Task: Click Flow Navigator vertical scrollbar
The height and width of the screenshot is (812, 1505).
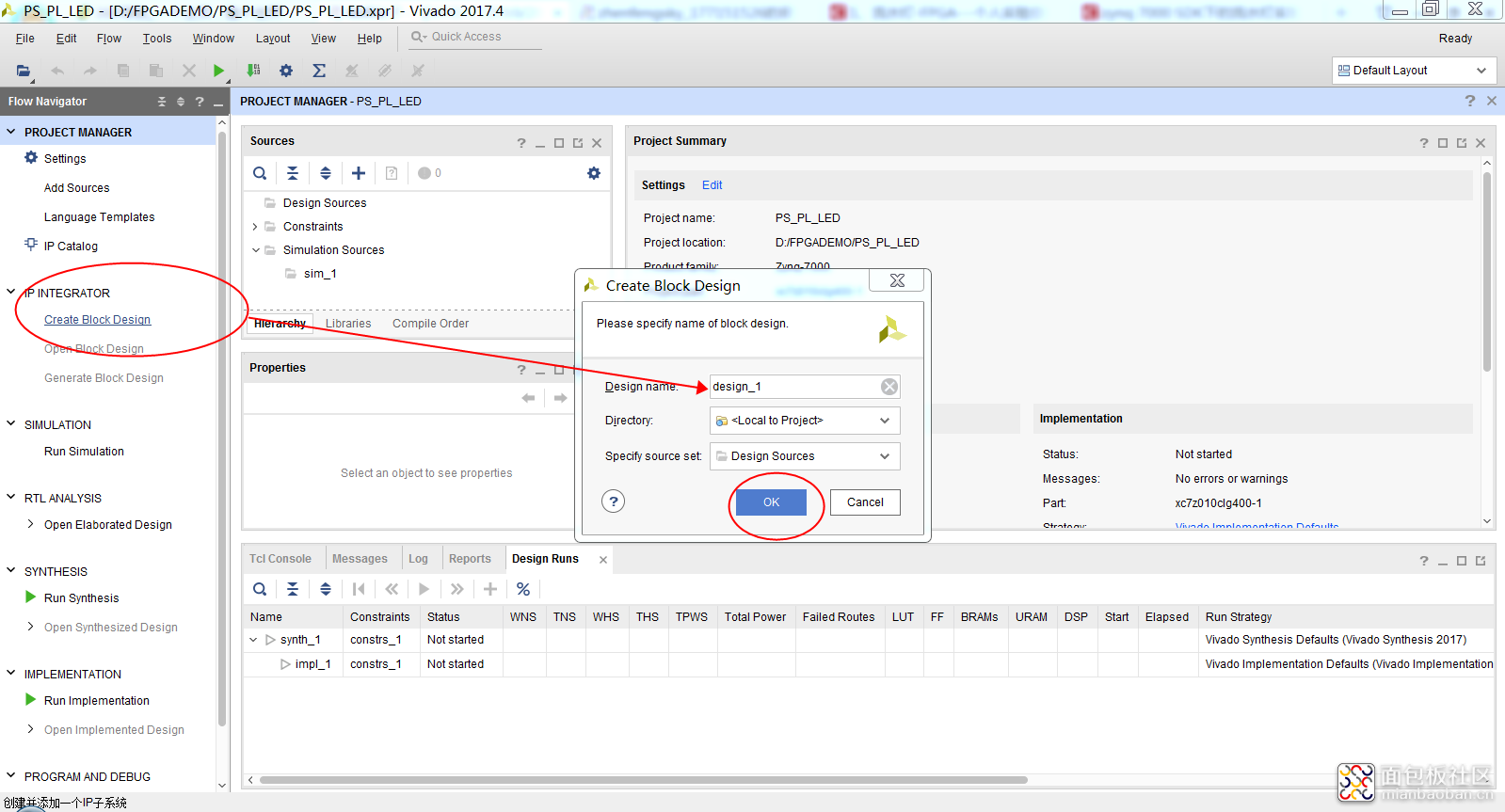Action: (x=222, y=428)
